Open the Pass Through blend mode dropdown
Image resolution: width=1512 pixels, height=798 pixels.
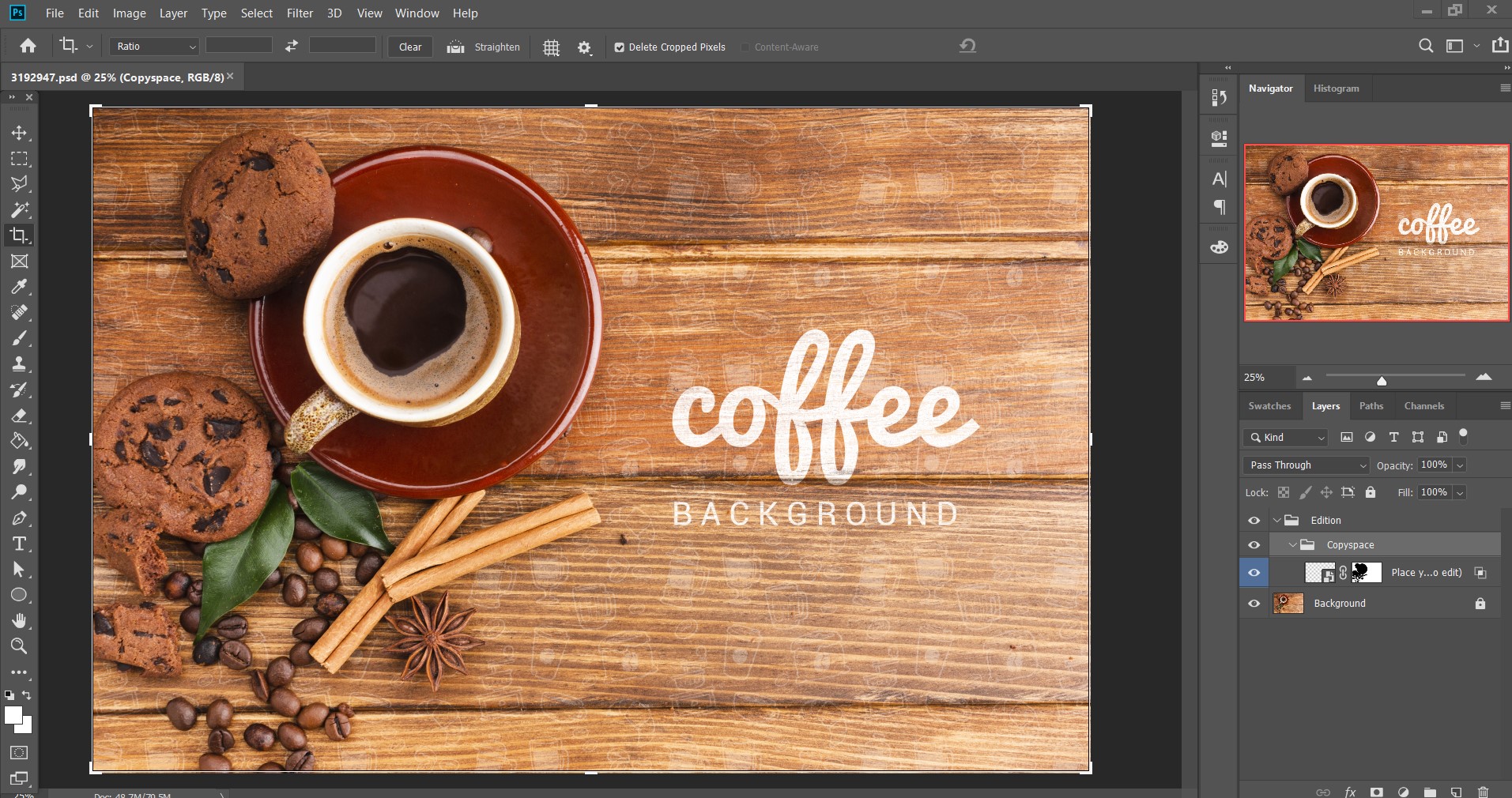coord(1306,465)
